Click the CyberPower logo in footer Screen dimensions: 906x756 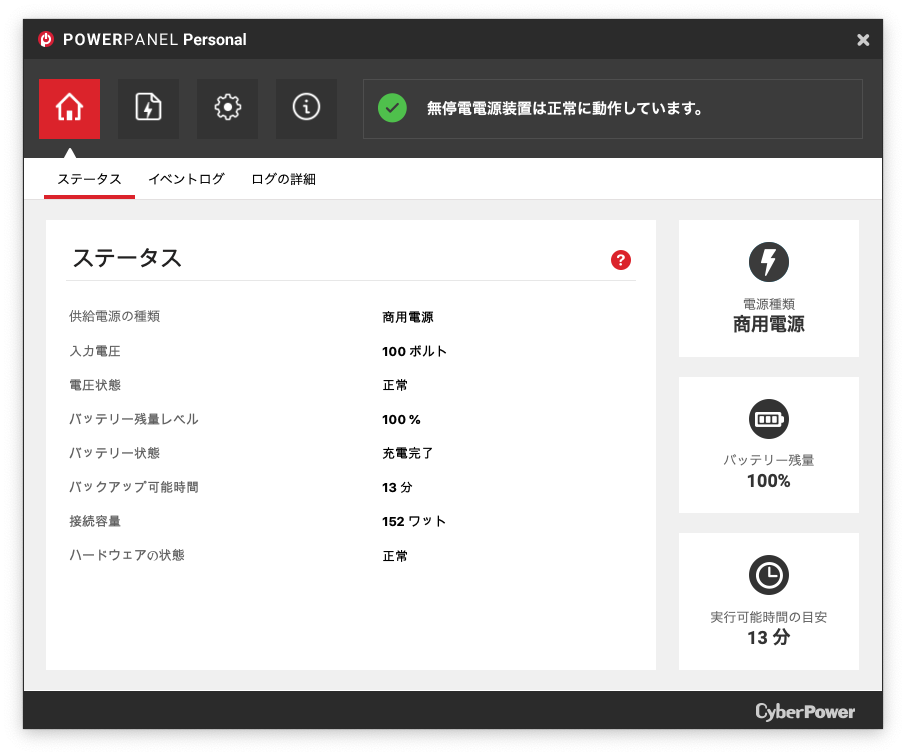(805, 712)
